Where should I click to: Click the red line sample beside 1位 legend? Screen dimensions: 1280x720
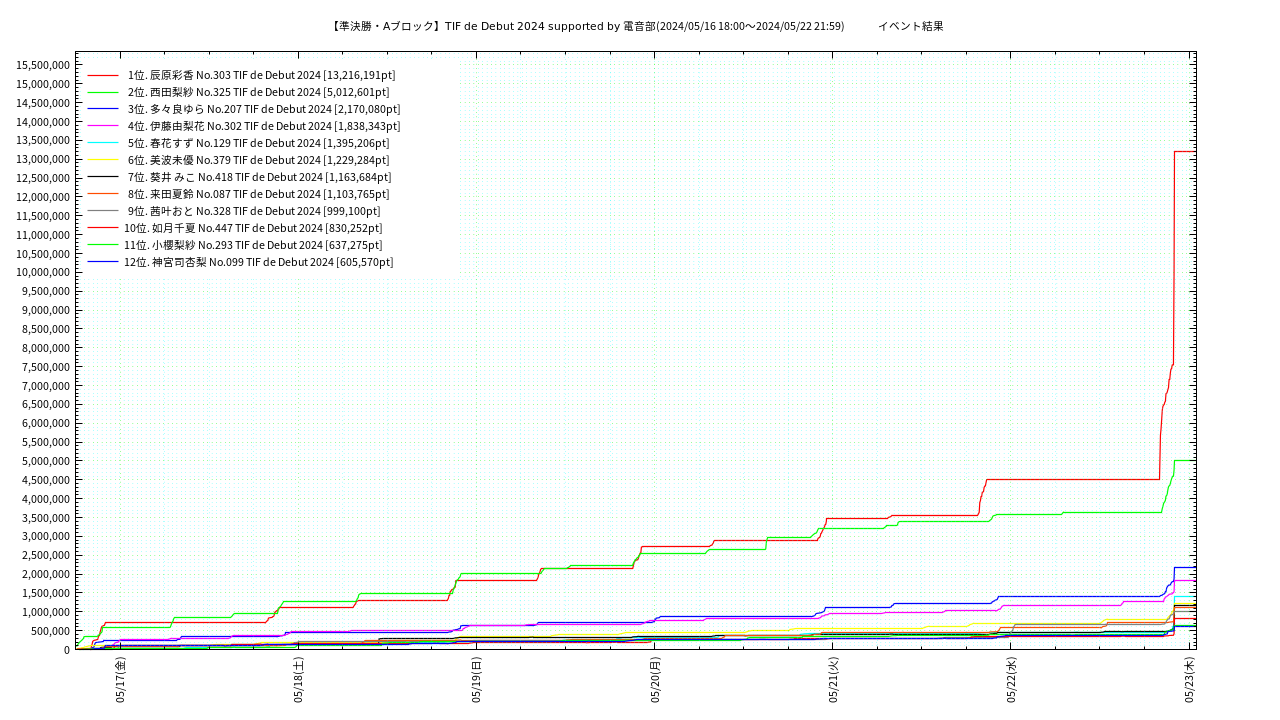pos(103,75)
